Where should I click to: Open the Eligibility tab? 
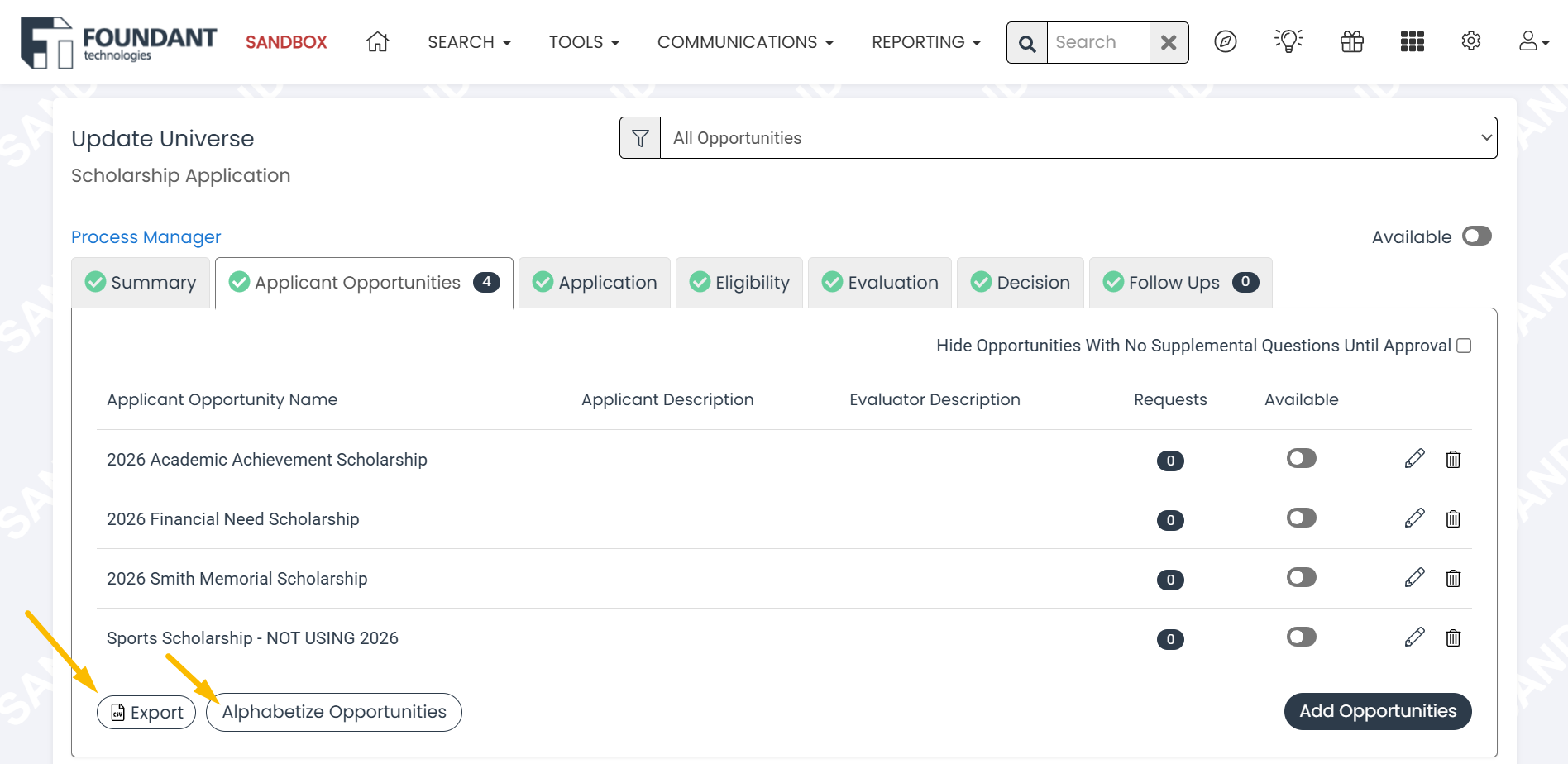[739, 283]
